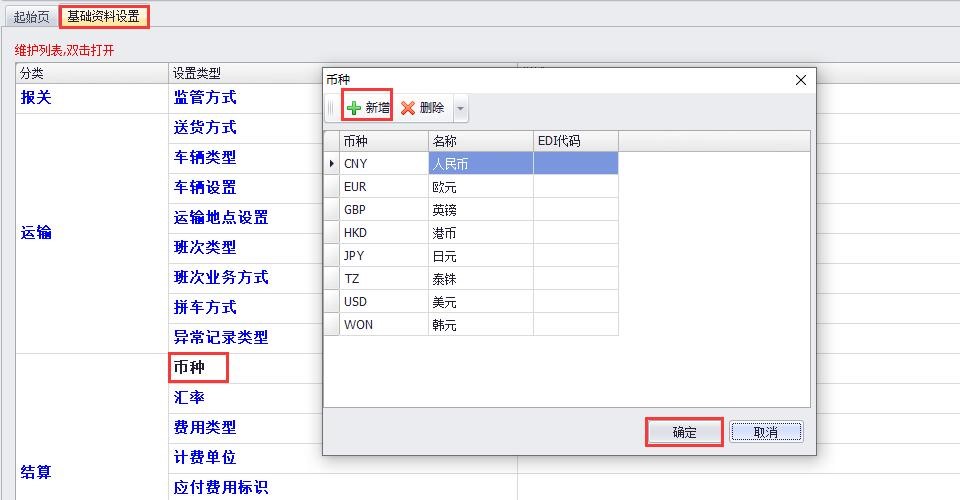This screenshot has height=500, width=960.
Task: Open 汇率 setting in the list
Action: [x=189, y=397]
